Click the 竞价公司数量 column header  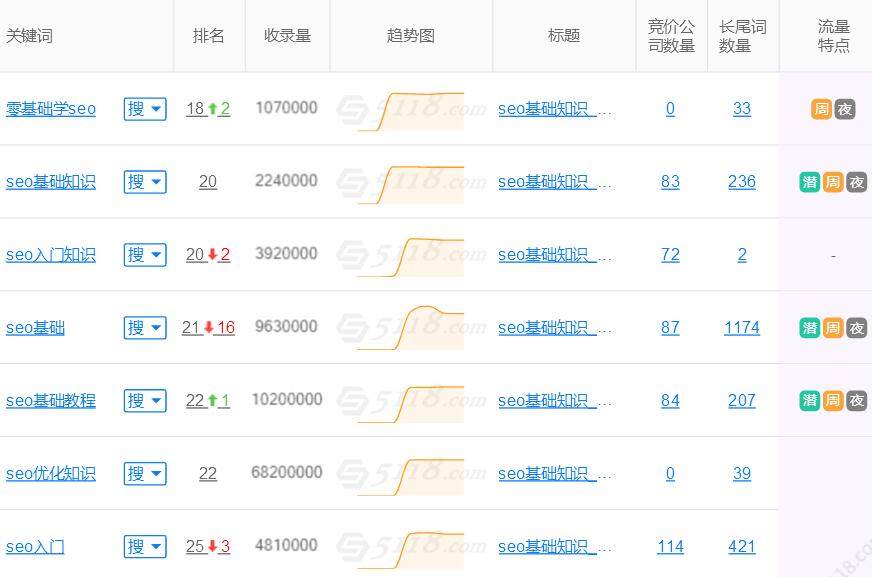671,36
